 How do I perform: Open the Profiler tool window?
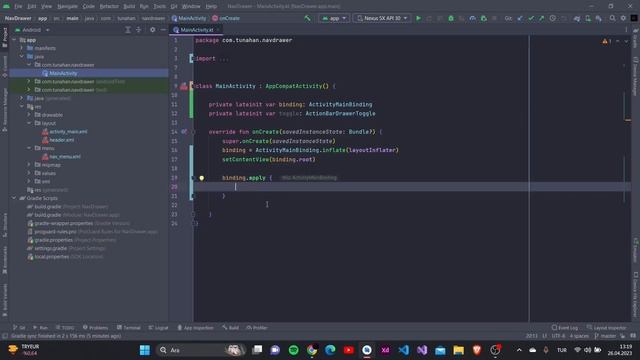(257, 328)
